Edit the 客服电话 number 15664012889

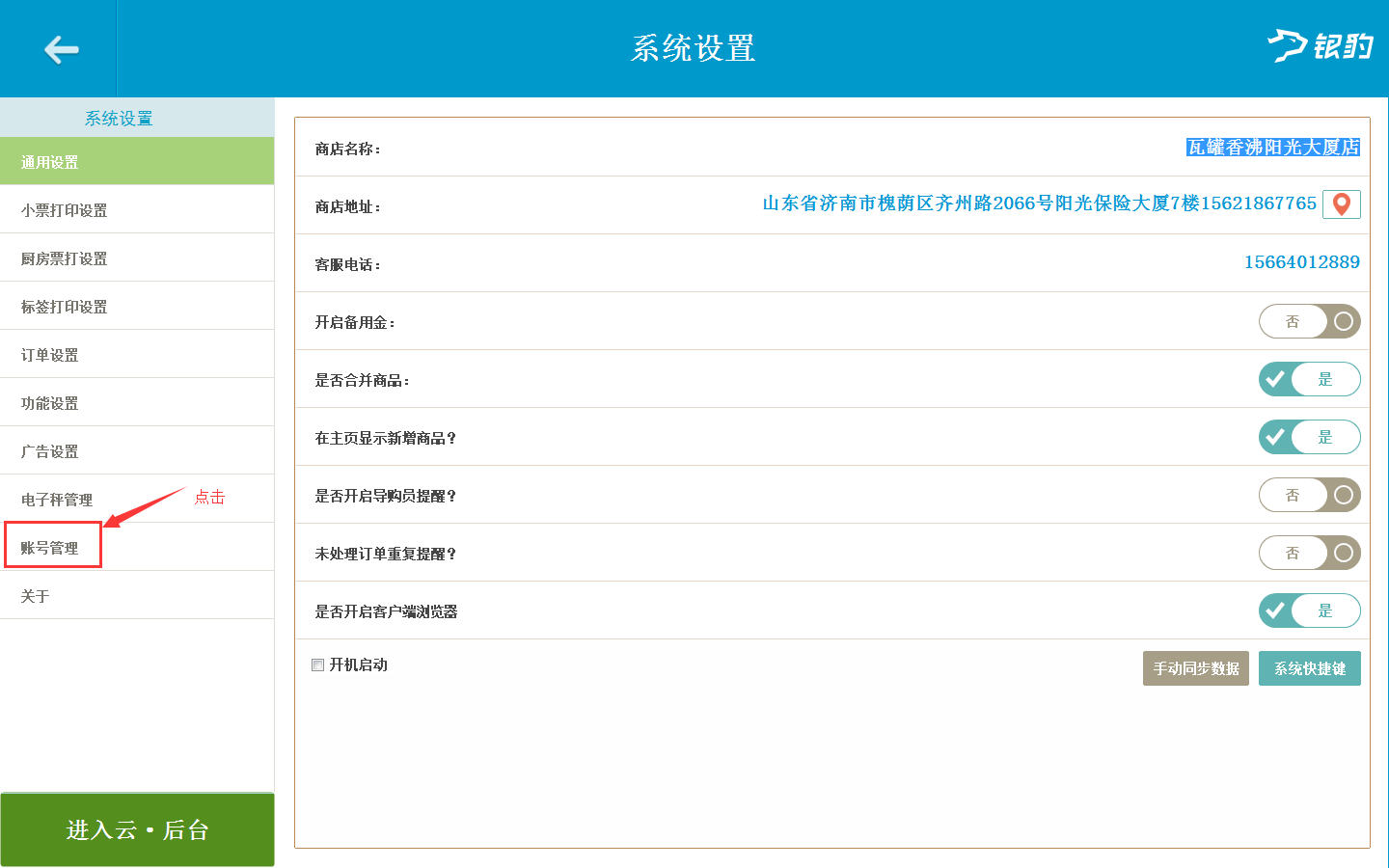[1302, 262]
